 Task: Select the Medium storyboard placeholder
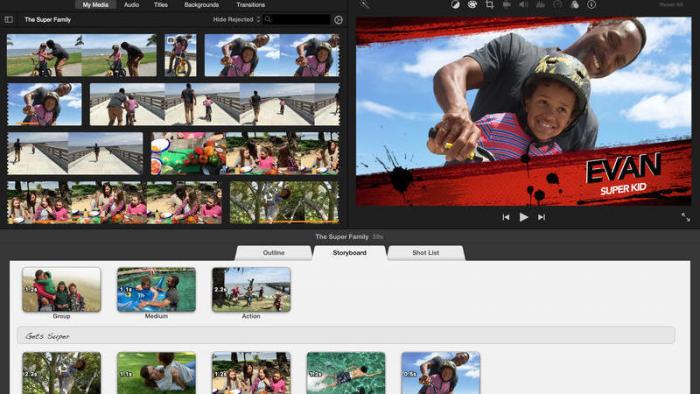(x=156, y=290)
